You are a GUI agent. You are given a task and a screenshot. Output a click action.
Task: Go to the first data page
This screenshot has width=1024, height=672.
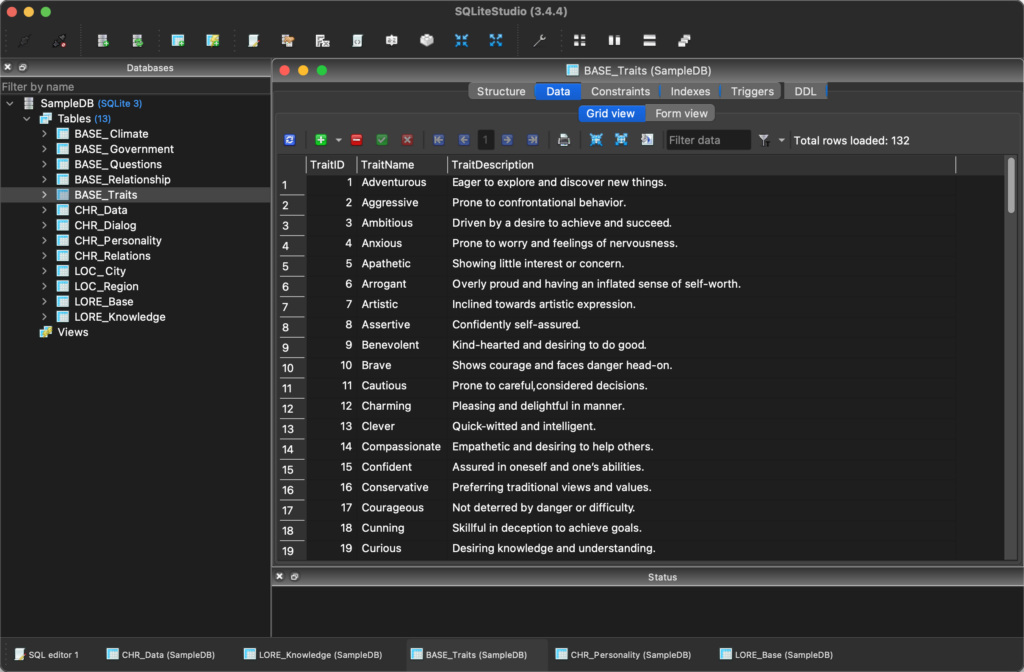click(x=439, y=140)
